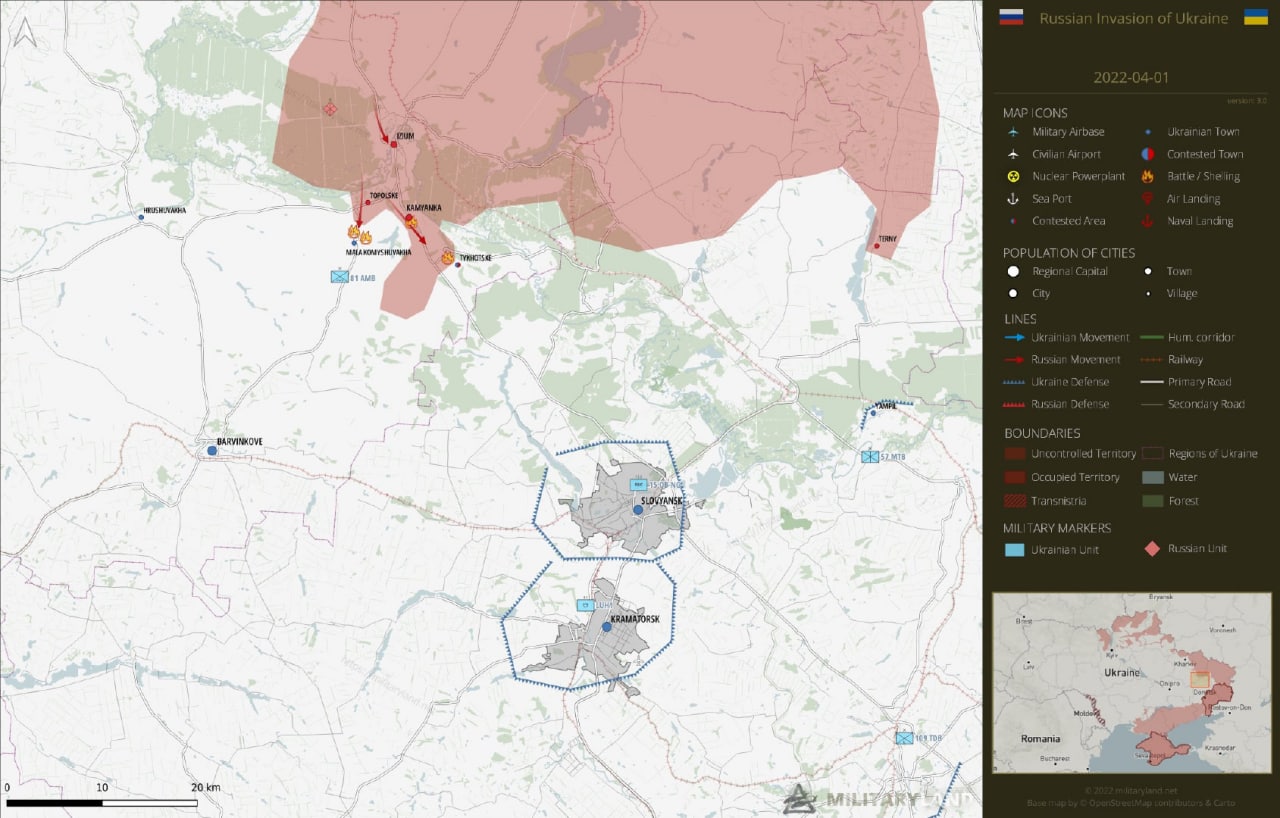Click the 81 AMB Ukrainian unit marker
This screenshot has width=1280, height=818.
click(338, 277)
